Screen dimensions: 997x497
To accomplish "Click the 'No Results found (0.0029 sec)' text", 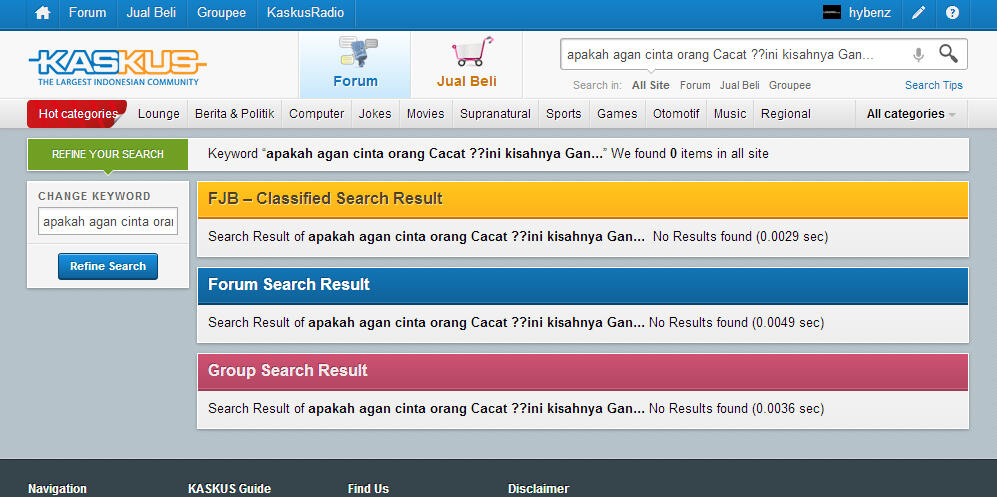I will (740, 237).
